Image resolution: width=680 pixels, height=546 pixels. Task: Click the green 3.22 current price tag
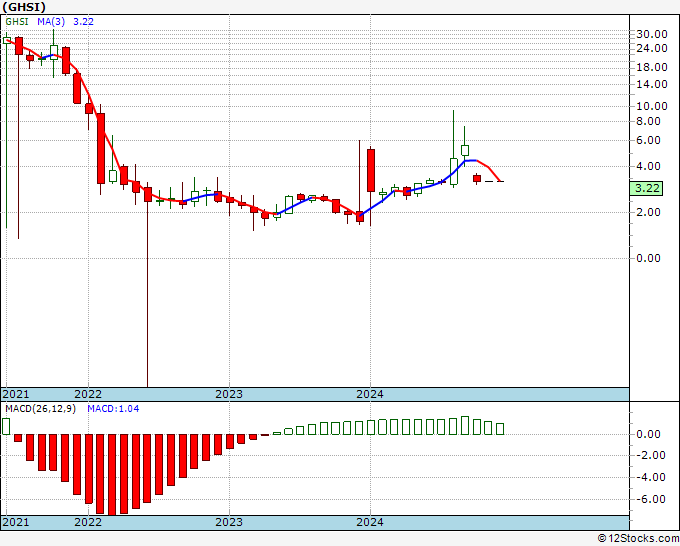point(646,188)
